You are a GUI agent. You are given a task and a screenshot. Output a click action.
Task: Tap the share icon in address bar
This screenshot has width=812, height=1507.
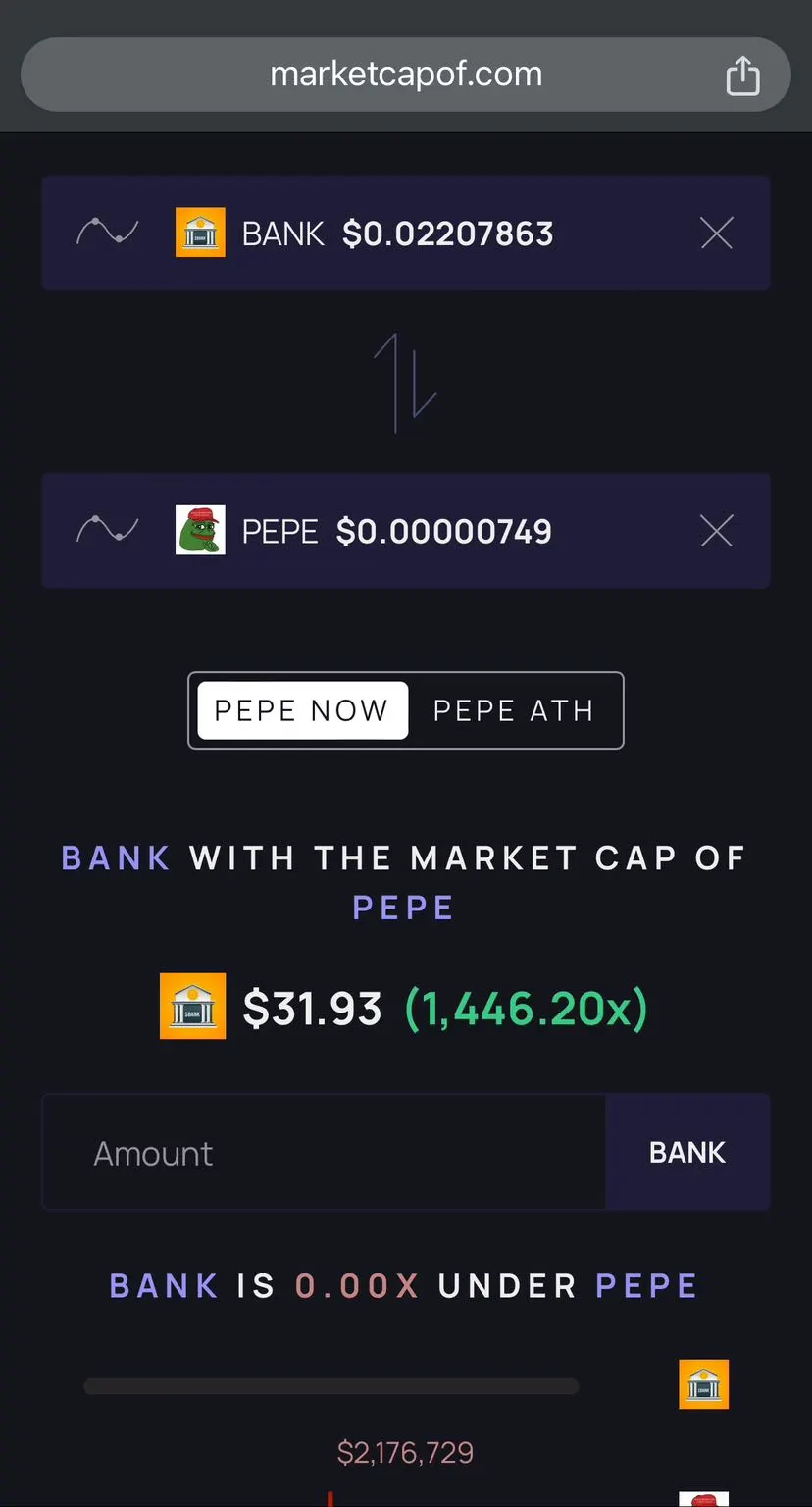coord(742,76)
